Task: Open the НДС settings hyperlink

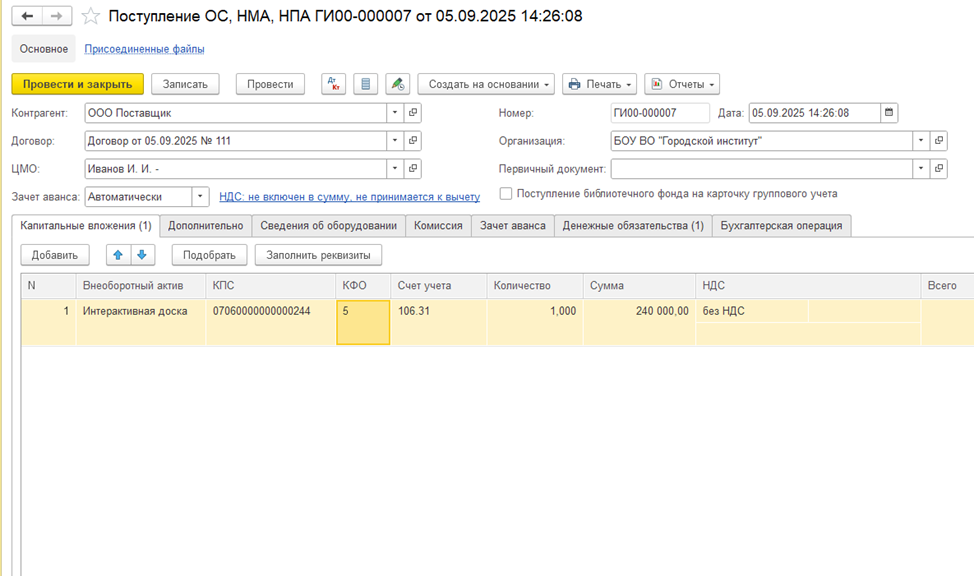Action: pyautogui.click(x=350, y=197)
